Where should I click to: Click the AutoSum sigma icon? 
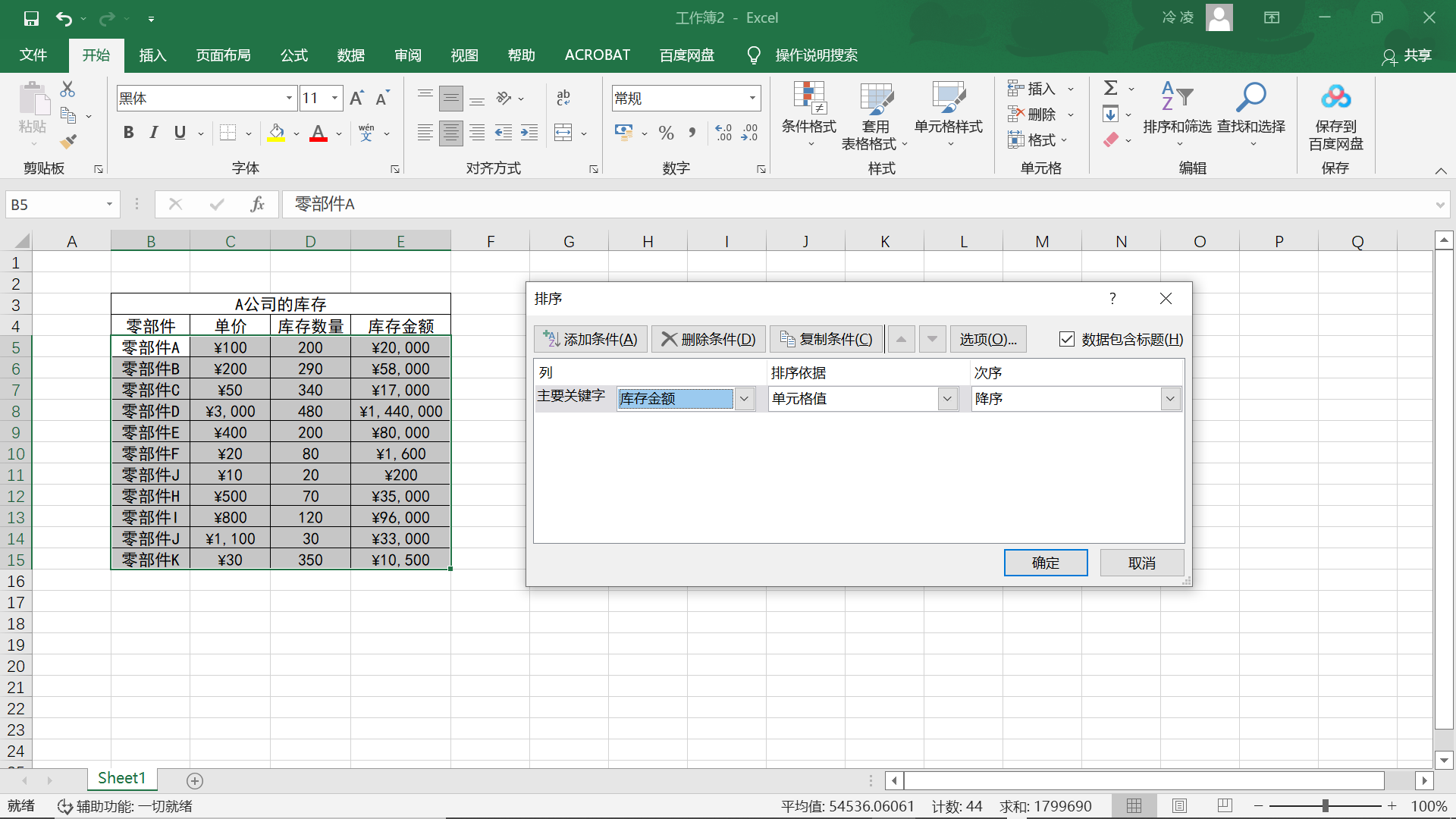[x=1111, y=88]
